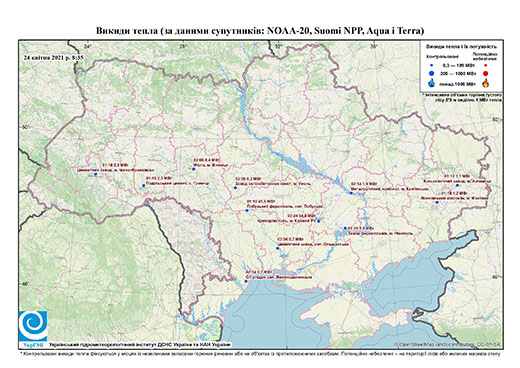
Task: Click the small red dot in legend
Action: click(x=485, y=65)
